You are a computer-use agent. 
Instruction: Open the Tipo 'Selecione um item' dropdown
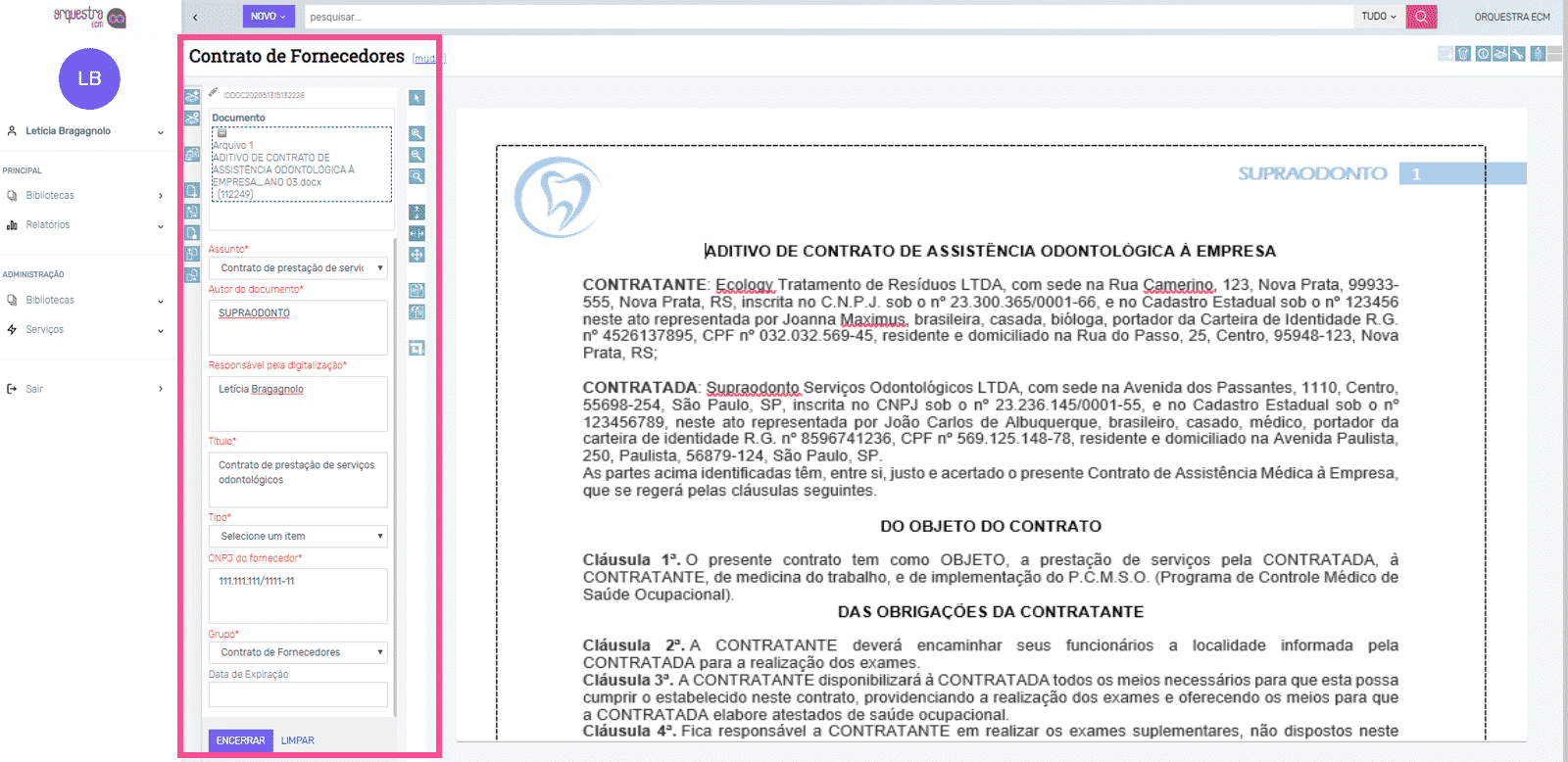[x=298, y=536]
